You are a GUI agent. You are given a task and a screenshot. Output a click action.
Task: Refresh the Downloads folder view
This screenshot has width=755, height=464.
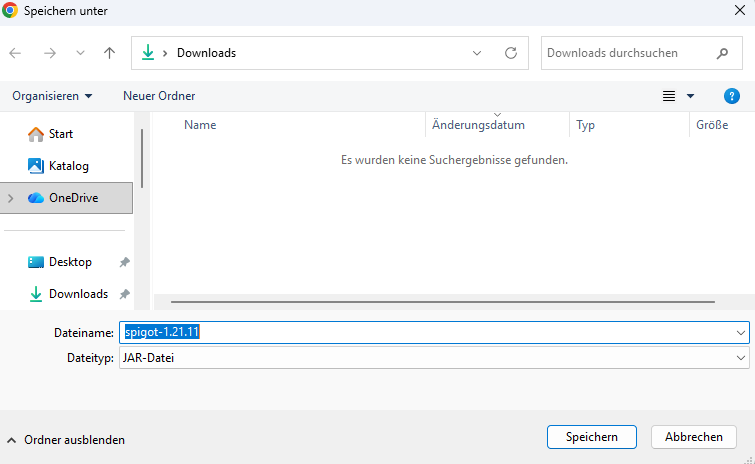511,53
